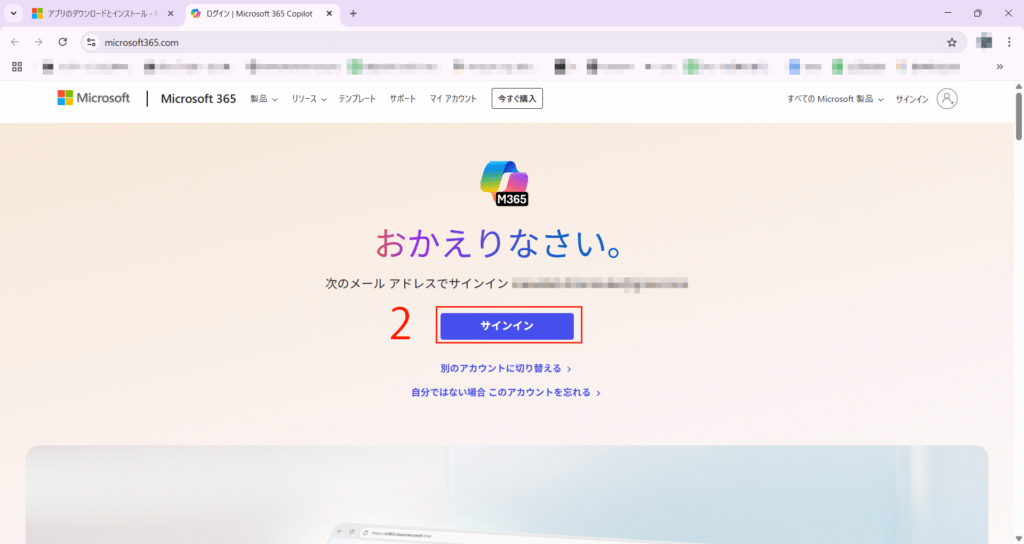Open Chrome's three-dot menu

[1009, 42]
